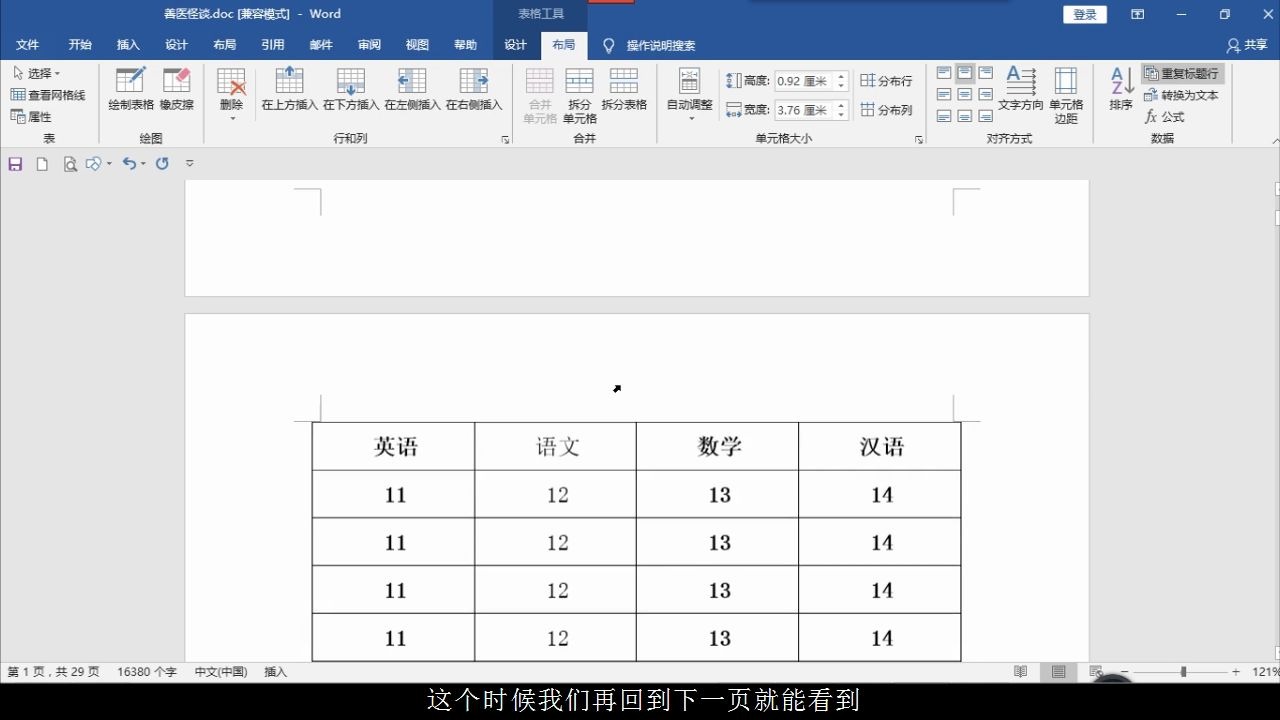
Task: Click the Undo arrow icon
Action: (x=129, y=163)
